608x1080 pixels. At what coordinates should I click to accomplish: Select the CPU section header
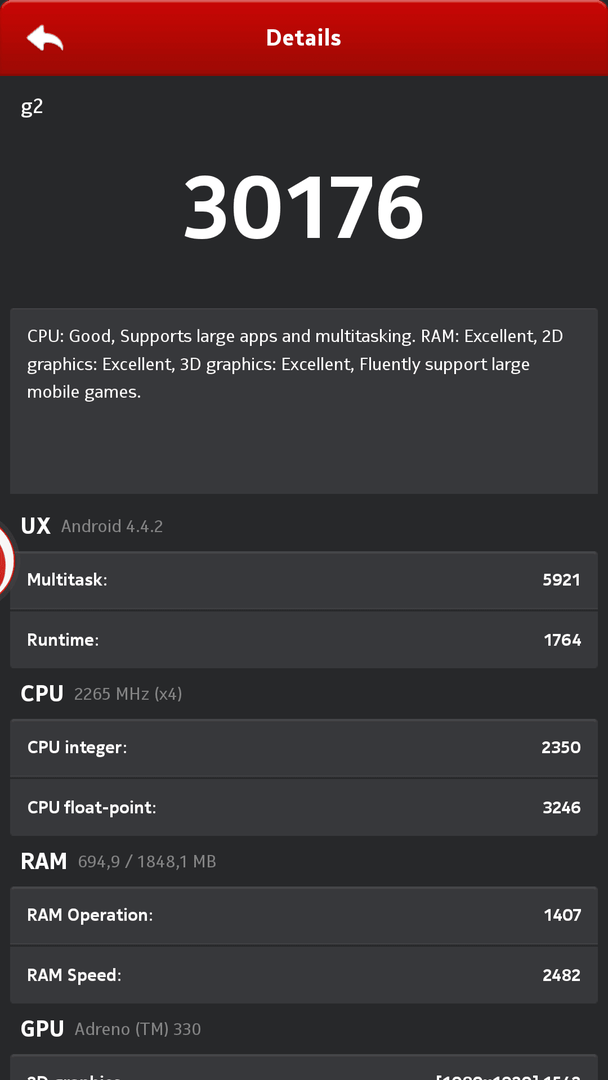tap(42, 693)
